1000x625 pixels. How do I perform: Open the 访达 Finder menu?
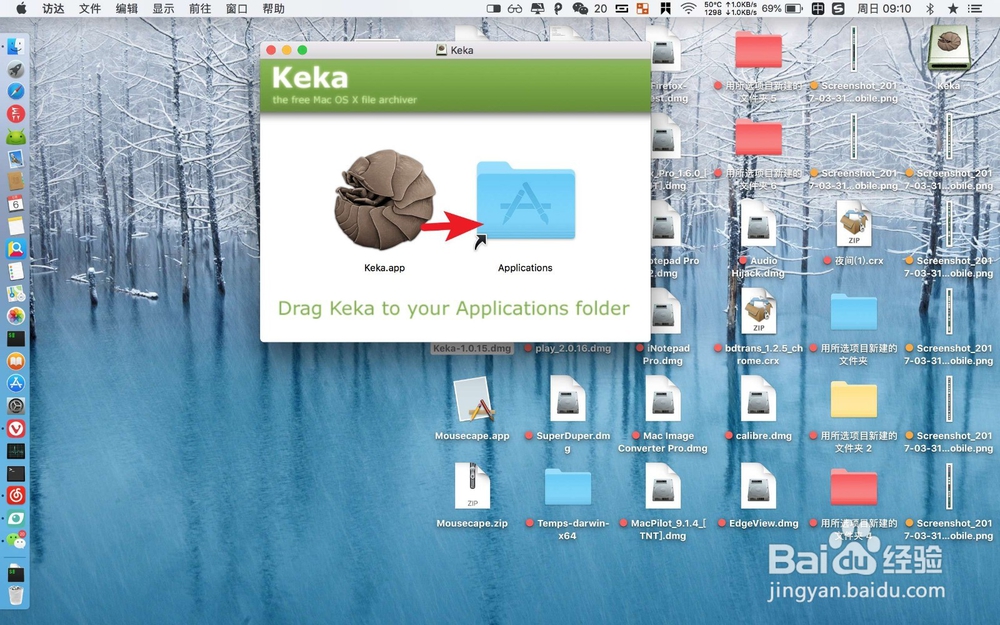[x=53, y=8]
